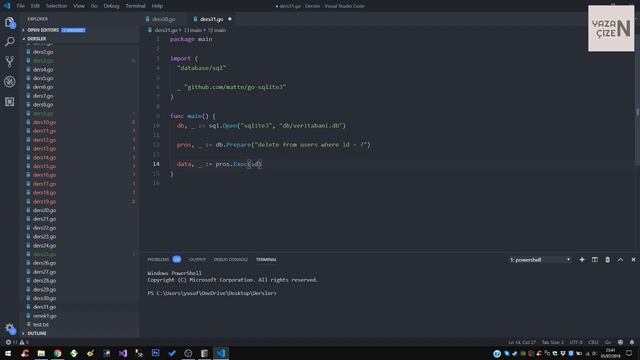Open the Debug view in activity bar
The height and width of the screenshot is (360, 640).
[x=9, y=82]
